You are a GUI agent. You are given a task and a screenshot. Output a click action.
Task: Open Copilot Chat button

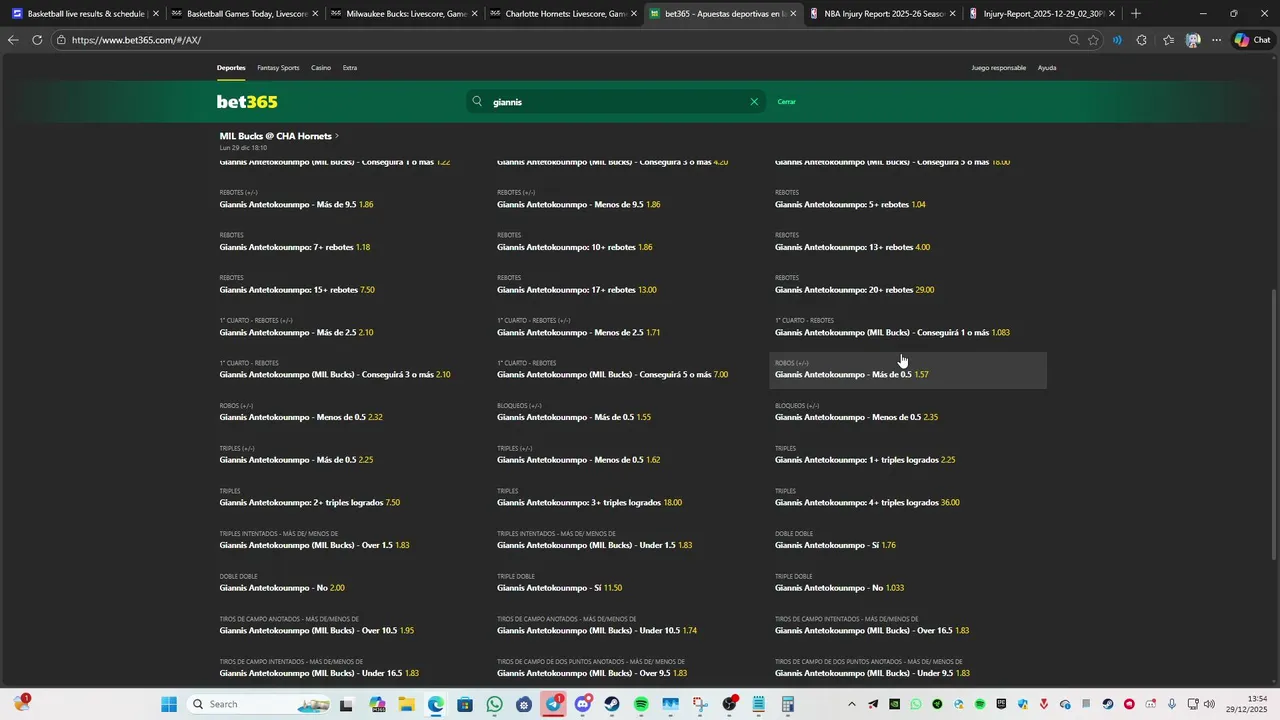click(x=1252, y=40)
